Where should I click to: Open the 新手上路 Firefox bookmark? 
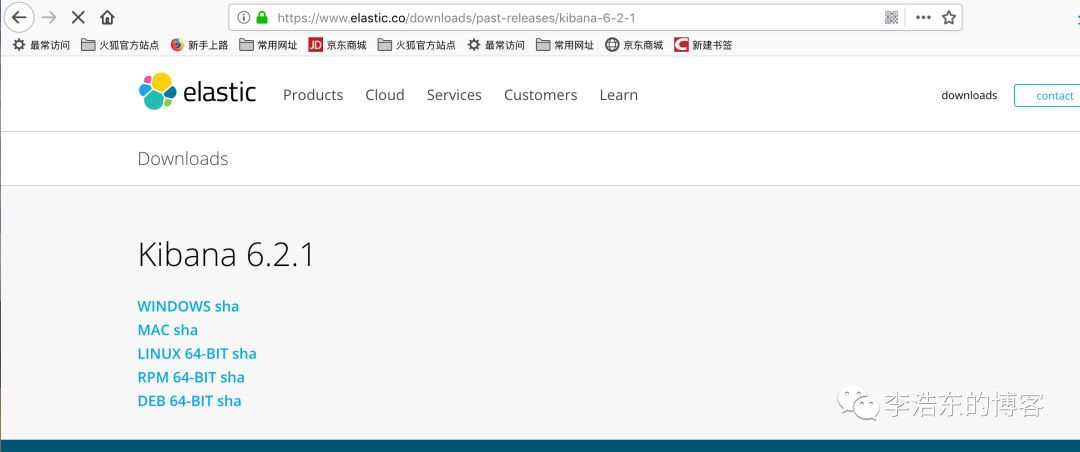[199, 45]
